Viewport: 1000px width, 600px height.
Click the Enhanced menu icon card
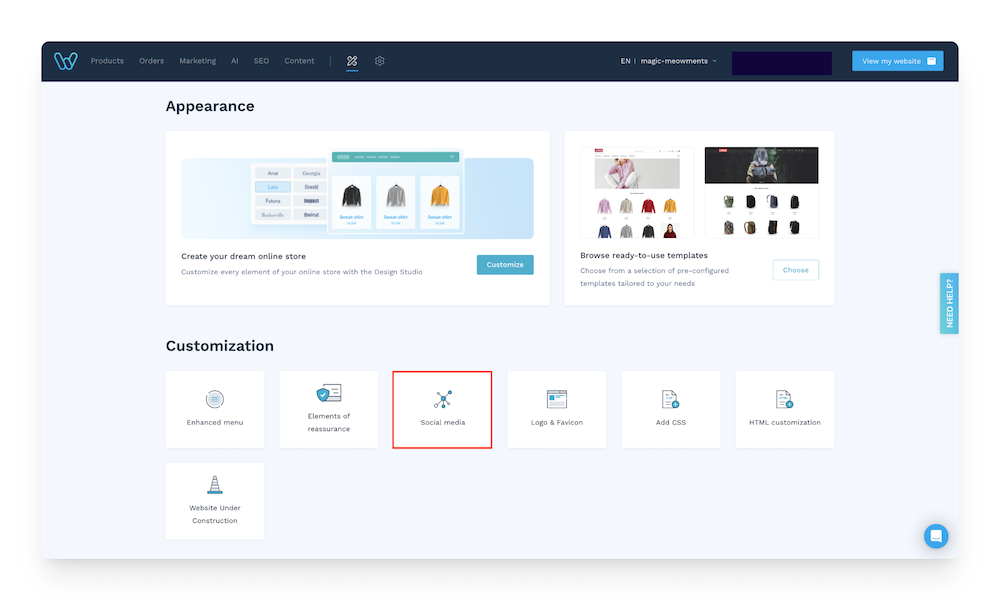point(214,409)
